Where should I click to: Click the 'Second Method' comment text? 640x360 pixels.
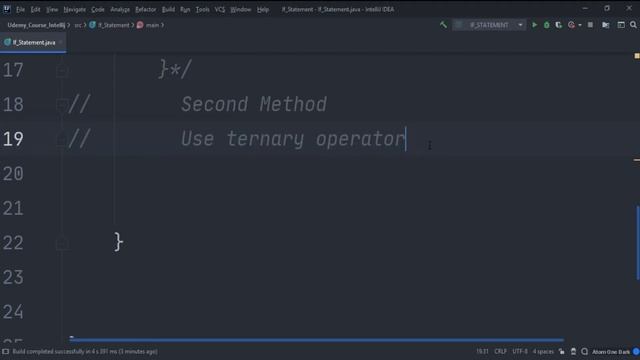click(x=253, y=104)
